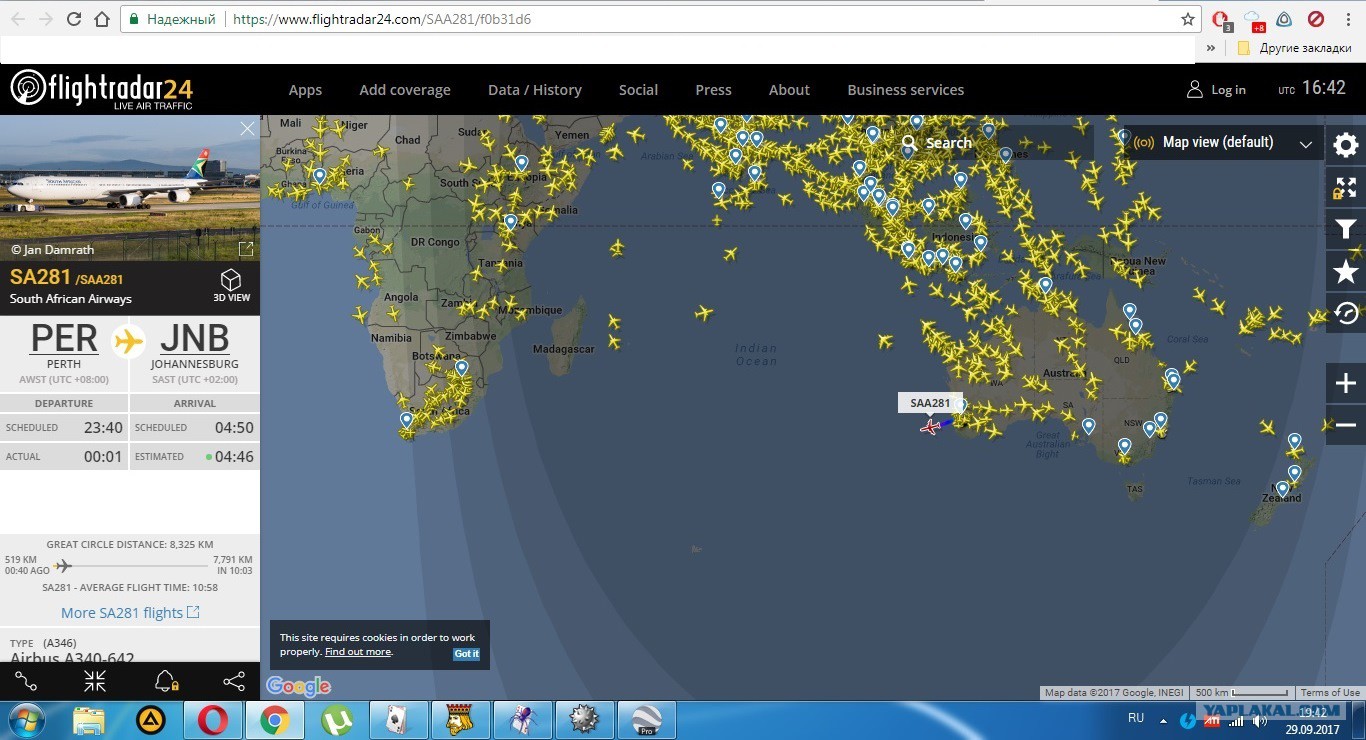This screenshot has height=740, width=1366.
Task: Click the JNB arrival airport code
Action: (x=194, y=339)
